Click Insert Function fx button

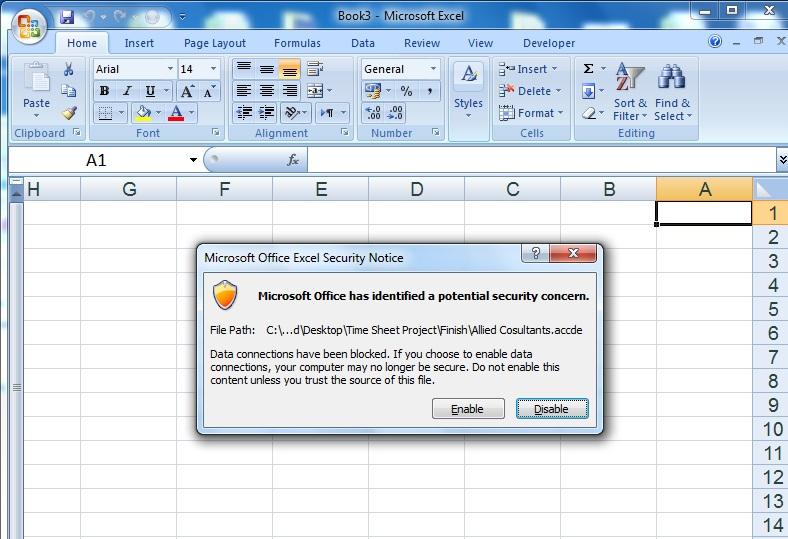coord(292,160)
